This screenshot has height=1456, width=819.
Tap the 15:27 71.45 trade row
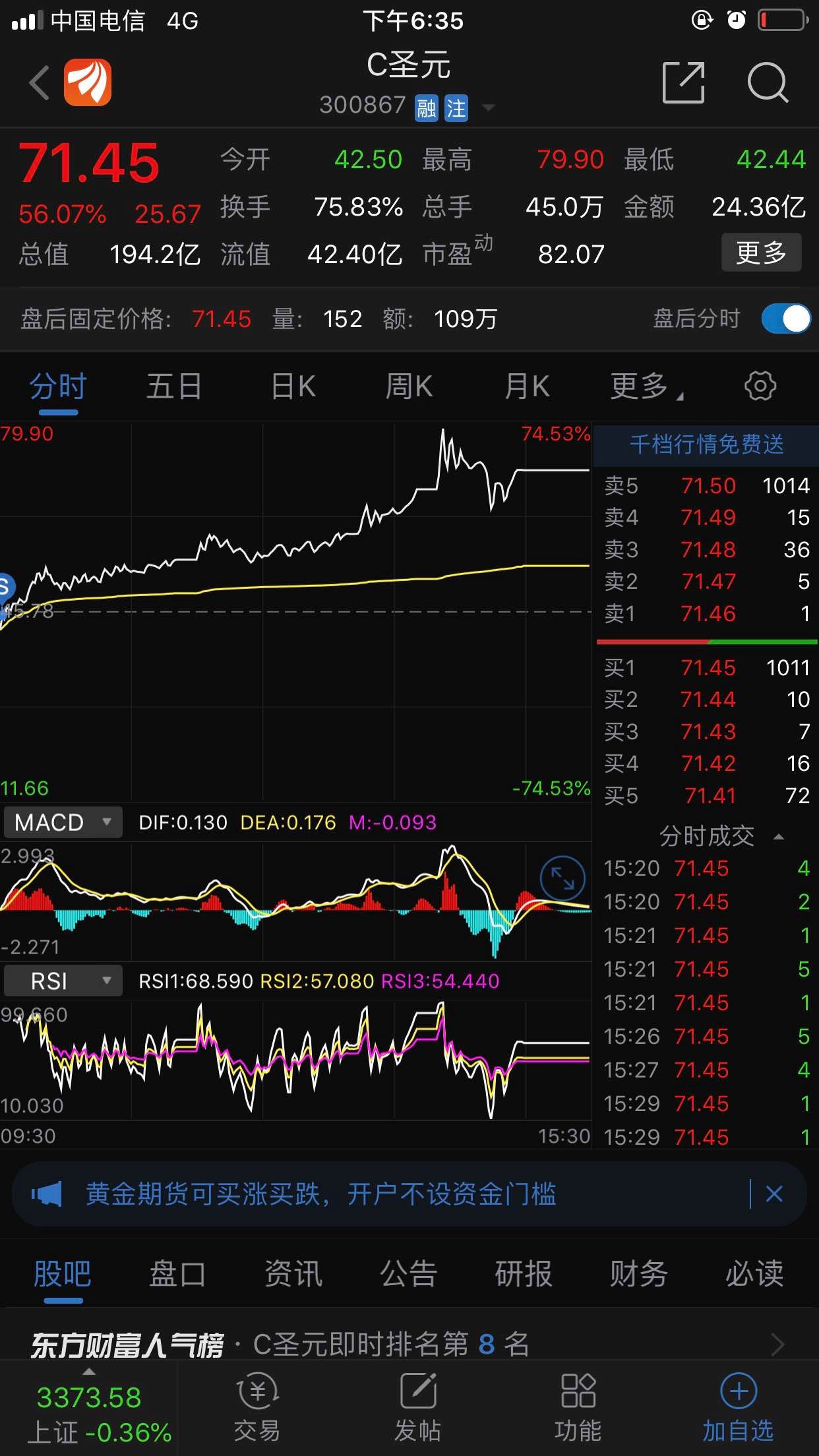pos(706,1070)
